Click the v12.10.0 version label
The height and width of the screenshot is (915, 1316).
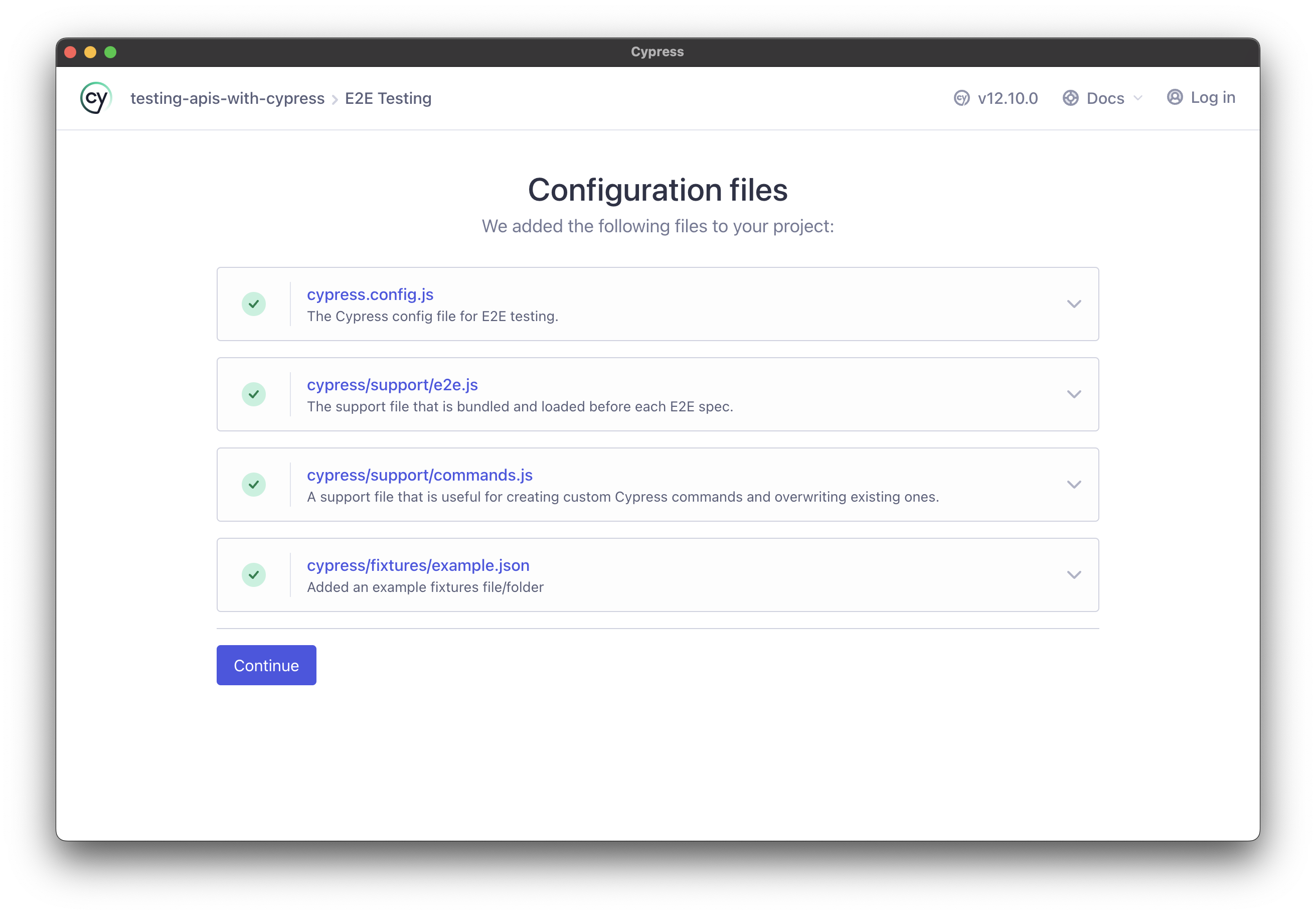[1007, 98]
